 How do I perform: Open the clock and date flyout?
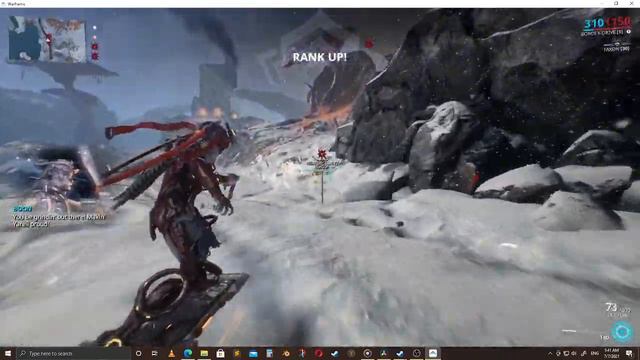(x=611, y=353)
